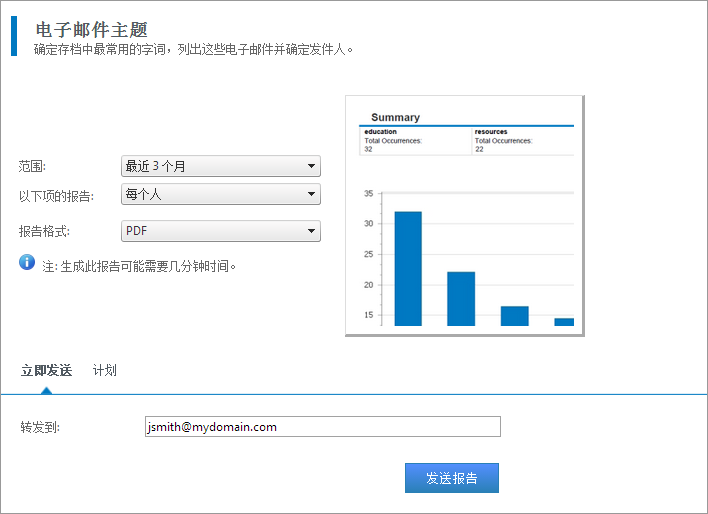This screenshot has width=708, height=514.
Task: Click the 范围 field label
Action: 33,166
